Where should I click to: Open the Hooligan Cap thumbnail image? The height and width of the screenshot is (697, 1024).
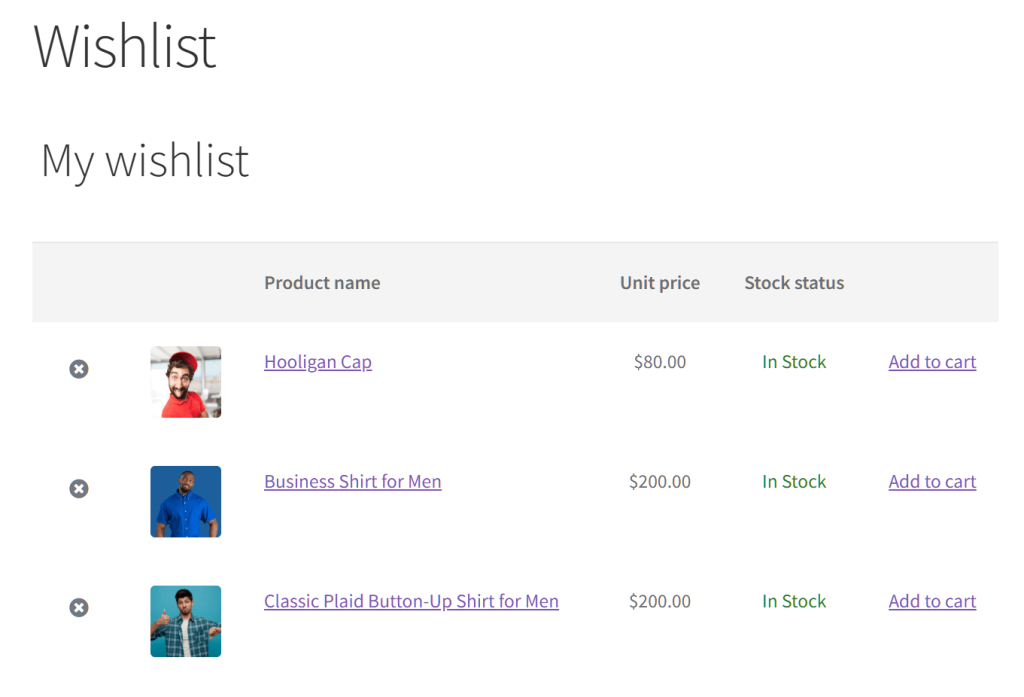[x=185, y=381]
